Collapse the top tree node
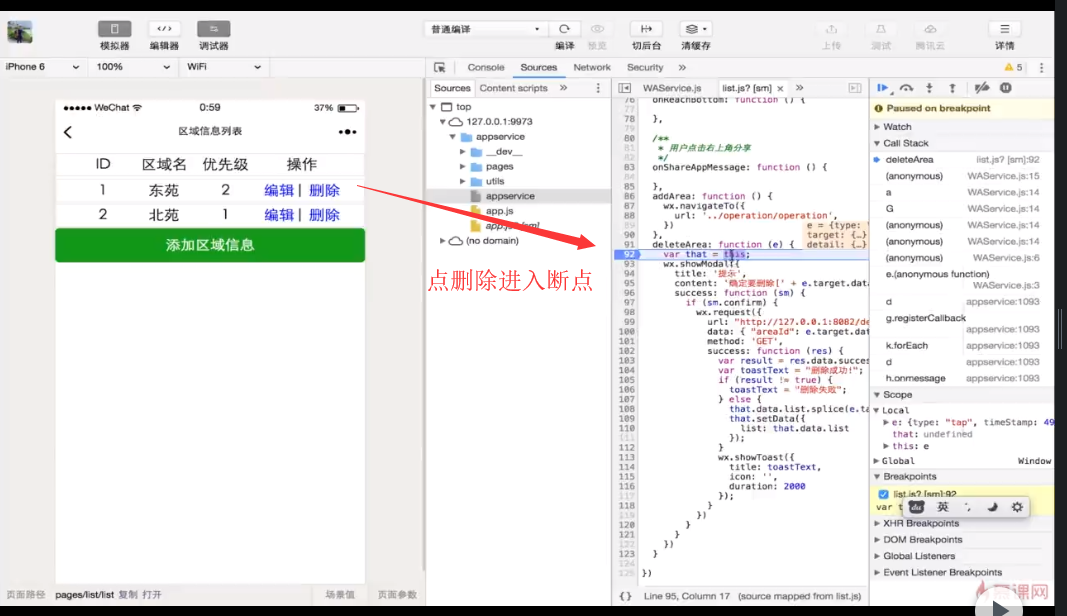The image size is (1067, 616). (433, 107)
